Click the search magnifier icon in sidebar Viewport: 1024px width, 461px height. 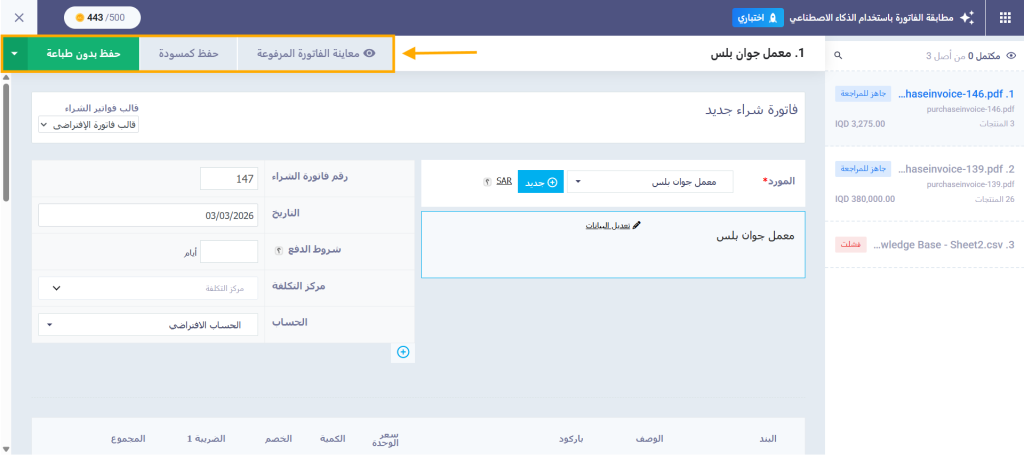tap(838, 56)
